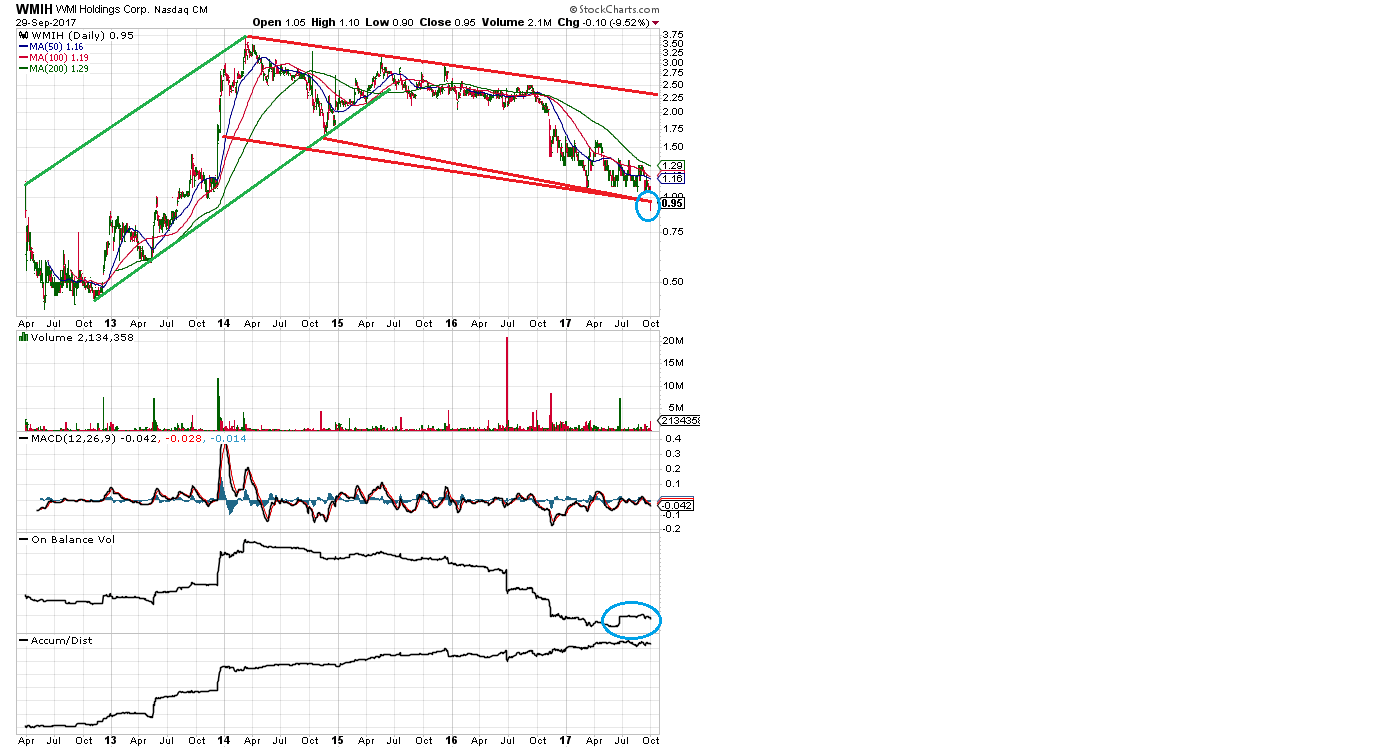Screen dimensions: 1378x748
Task: Click the 17 year label under the price chart
Action: point(565,324)
